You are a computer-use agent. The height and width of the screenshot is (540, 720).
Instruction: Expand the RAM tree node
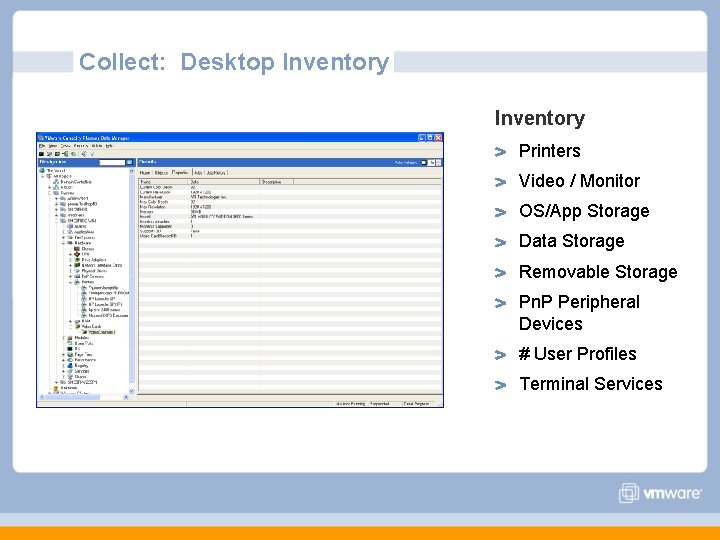tap(70, 321)
